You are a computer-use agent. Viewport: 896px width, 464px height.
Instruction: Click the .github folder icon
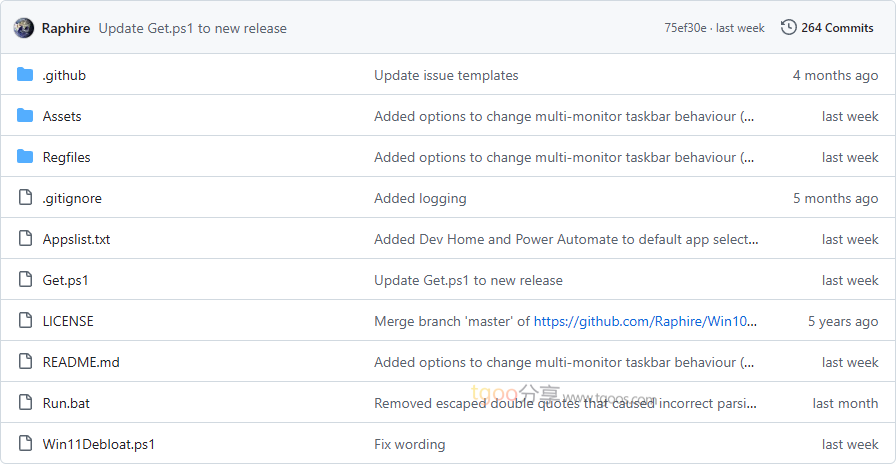point(25,75)
